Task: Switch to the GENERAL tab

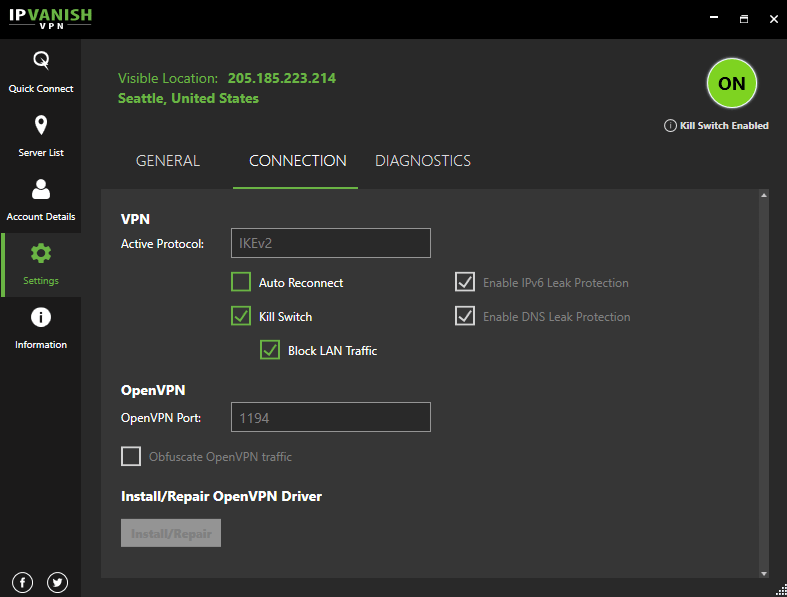Action: pos(168,161)
